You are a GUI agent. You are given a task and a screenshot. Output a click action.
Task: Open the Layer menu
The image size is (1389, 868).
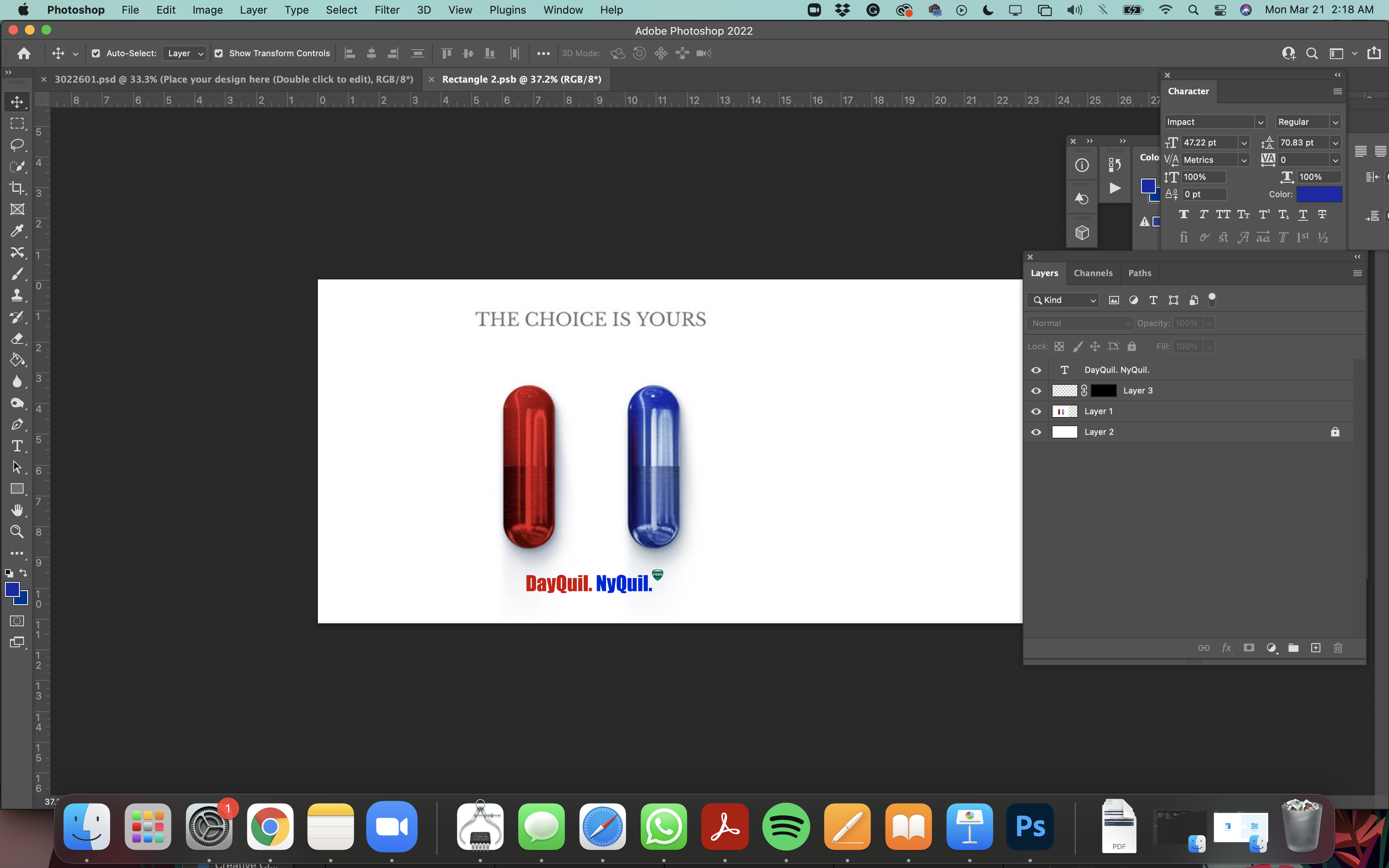click(253, 10)
